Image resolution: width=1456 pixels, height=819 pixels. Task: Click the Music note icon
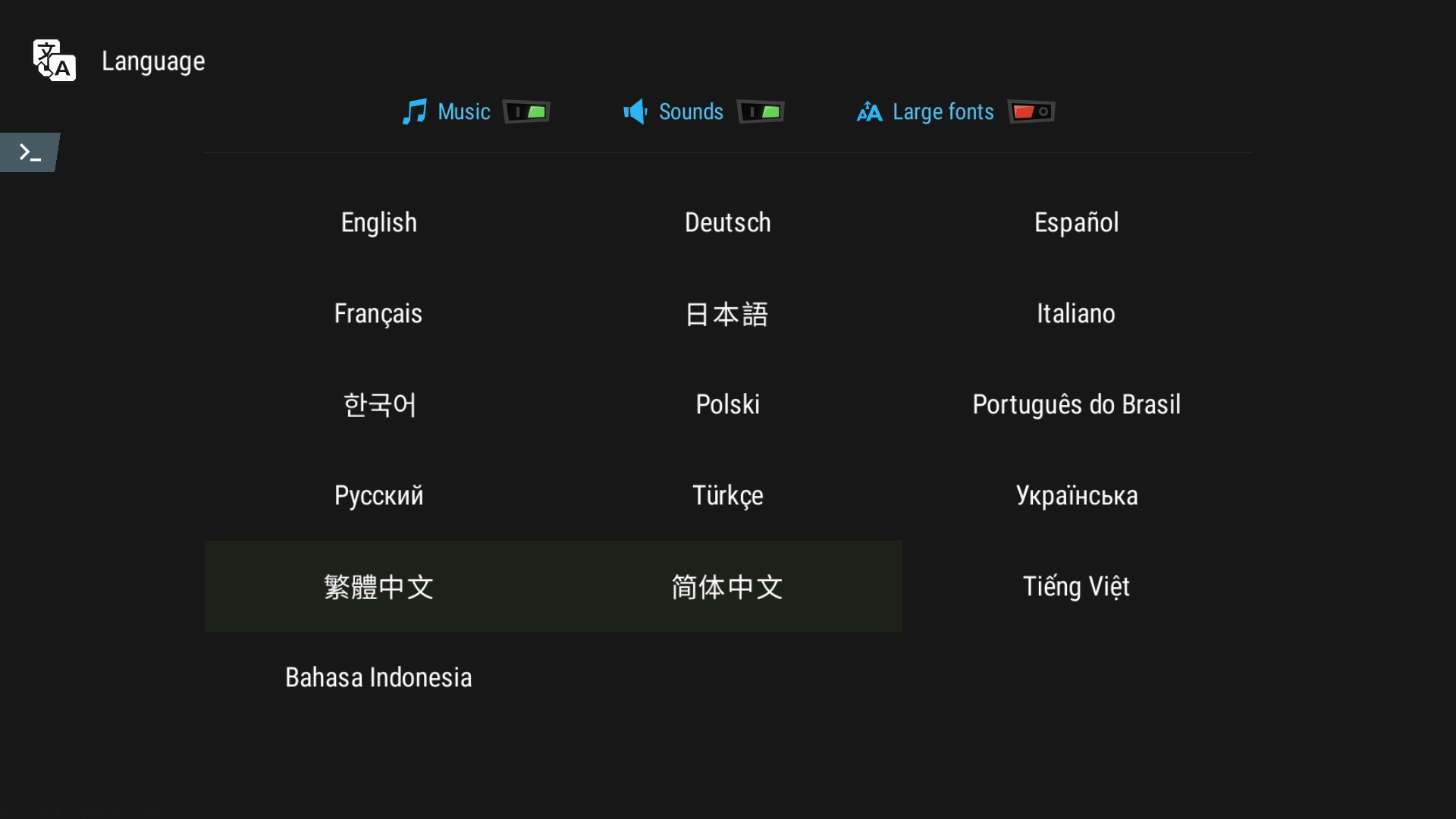coord(414,112)
